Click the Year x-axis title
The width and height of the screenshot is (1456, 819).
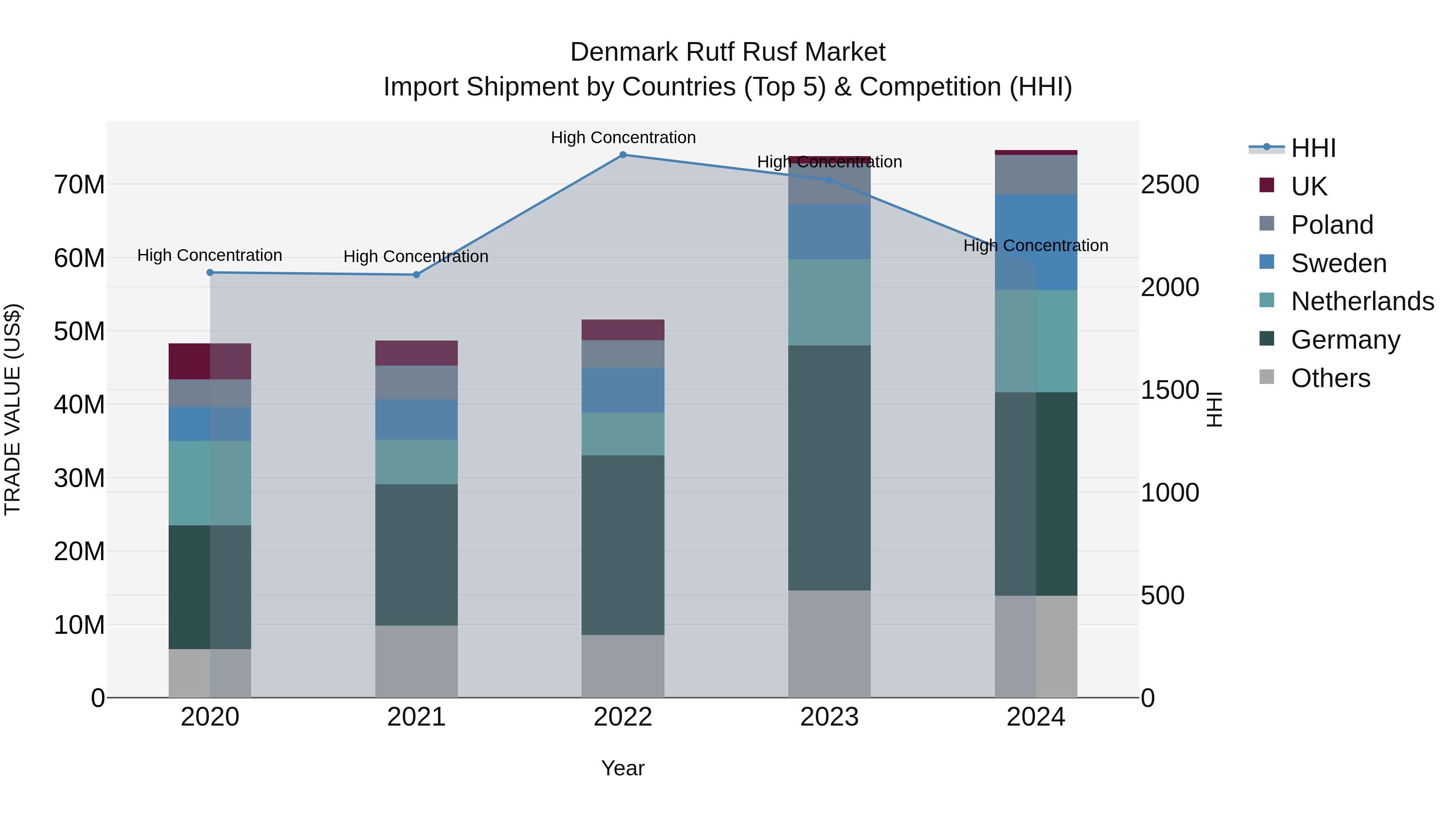(623, 768)
